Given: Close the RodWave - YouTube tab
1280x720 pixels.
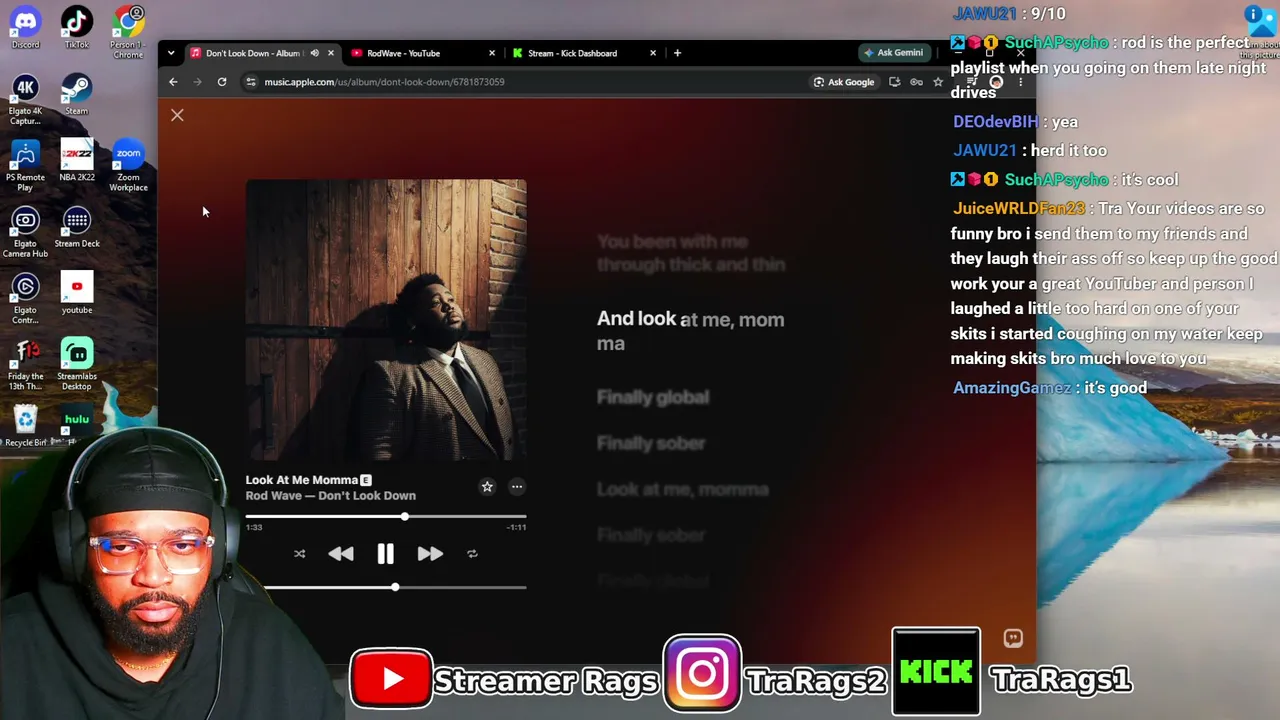Looking at the screenshot, I should [492, 53].
